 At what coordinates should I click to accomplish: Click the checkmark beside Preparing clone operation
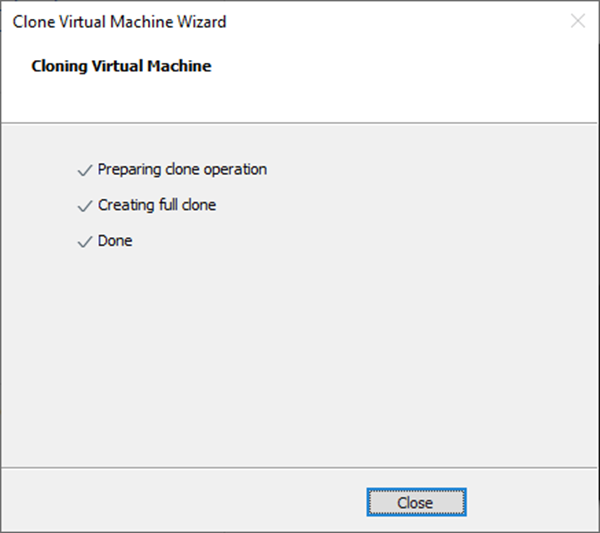[84, 171]
